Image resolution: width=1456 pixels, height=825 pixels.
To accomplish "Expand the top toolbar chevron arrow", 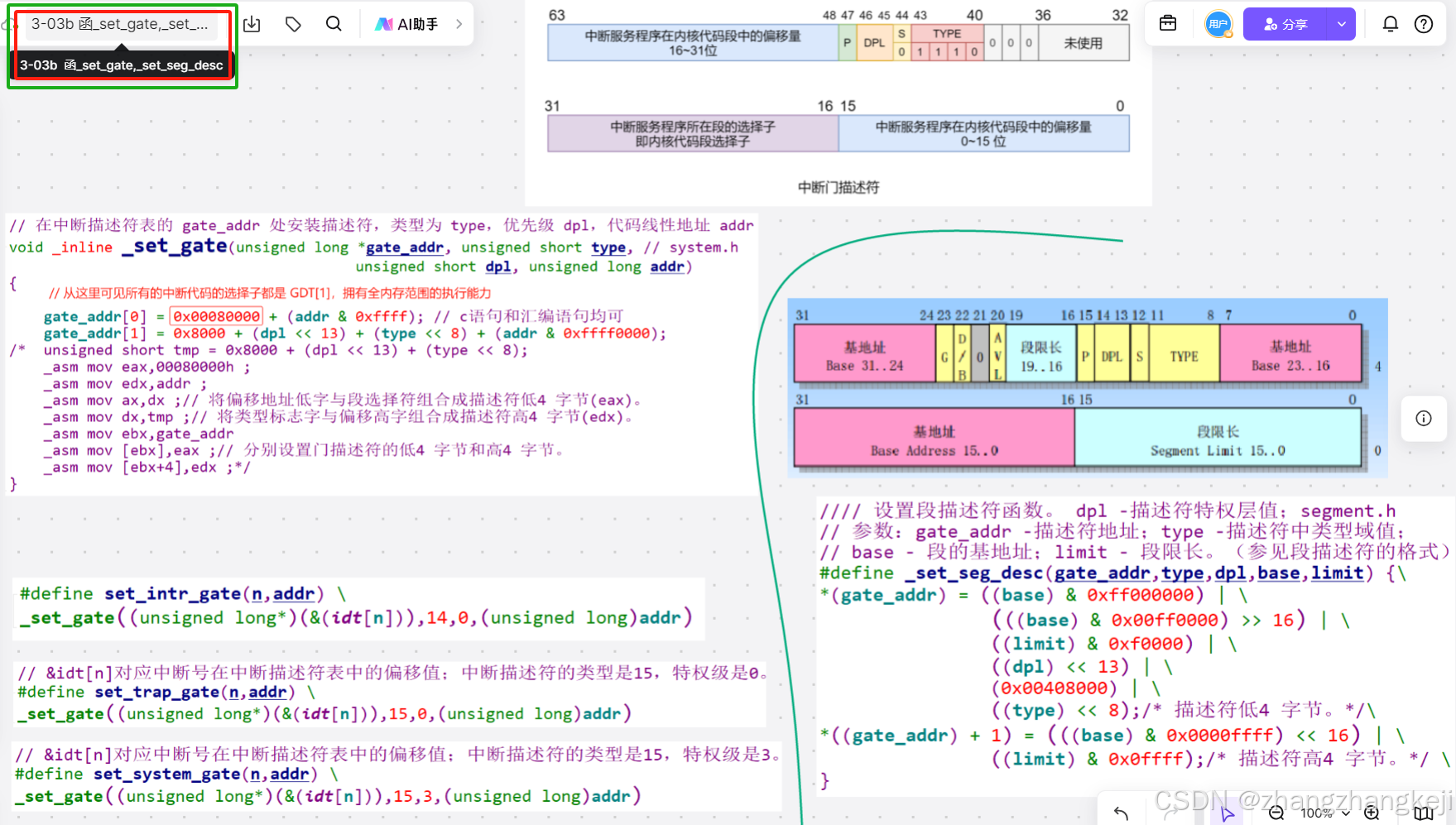I will [x=459, y=24].
